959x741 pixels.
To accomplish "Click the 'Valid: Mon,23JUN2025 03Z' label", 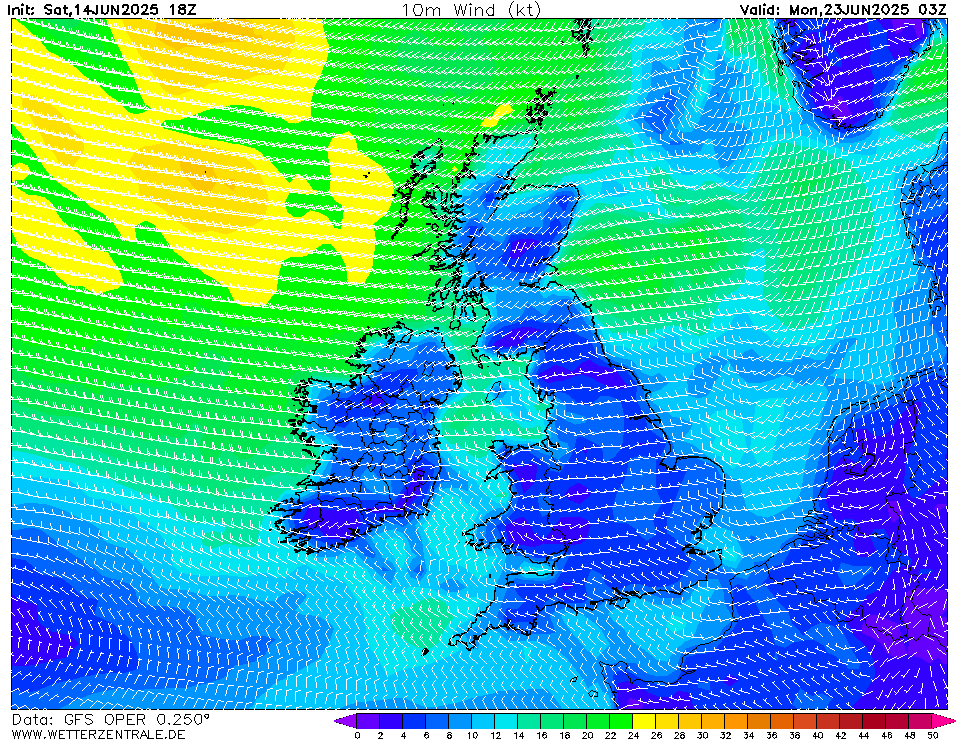I will coord(843,10).
